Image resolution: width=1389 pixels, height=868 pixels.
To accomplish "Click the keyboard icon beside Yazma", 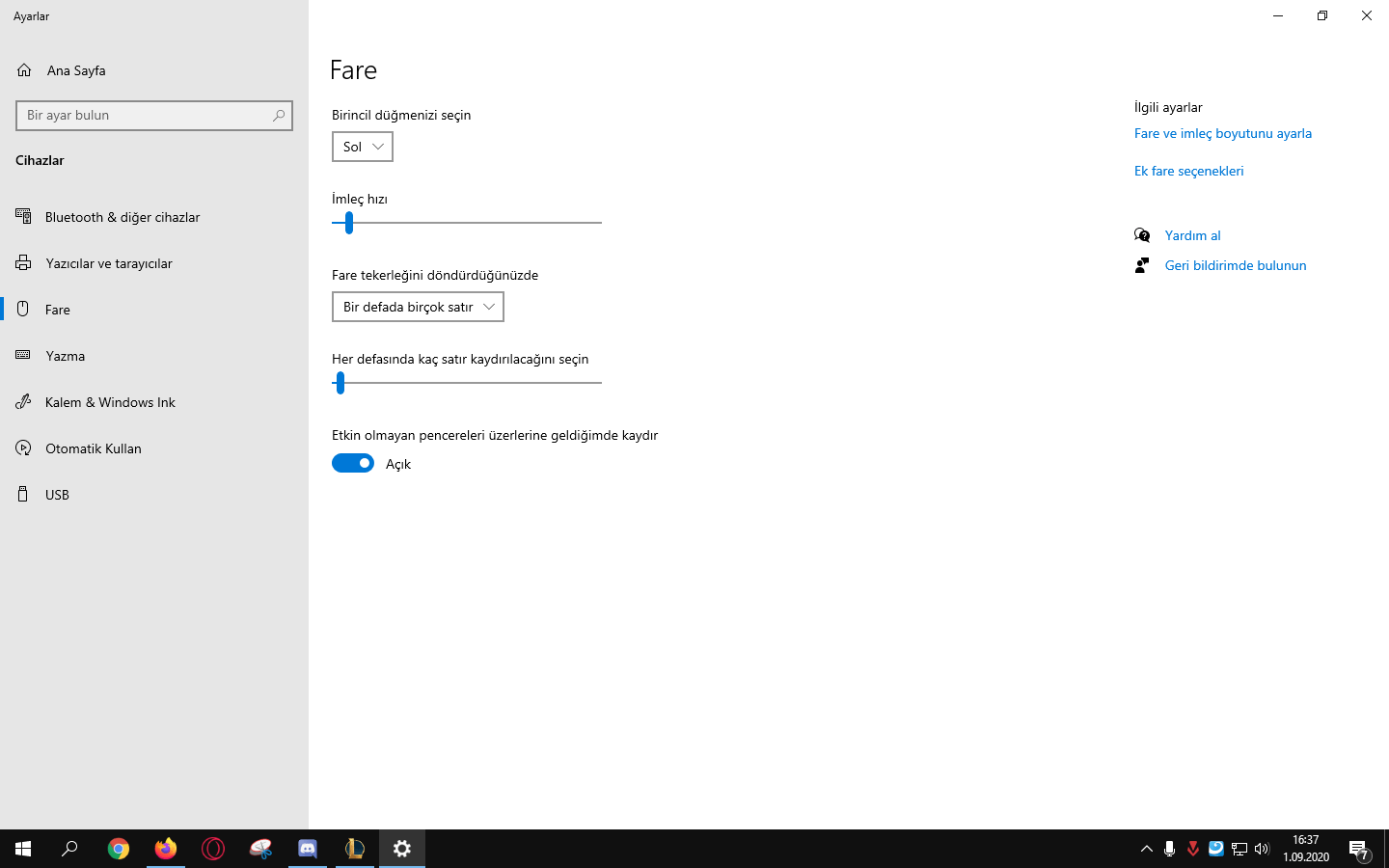I will 23,355.
